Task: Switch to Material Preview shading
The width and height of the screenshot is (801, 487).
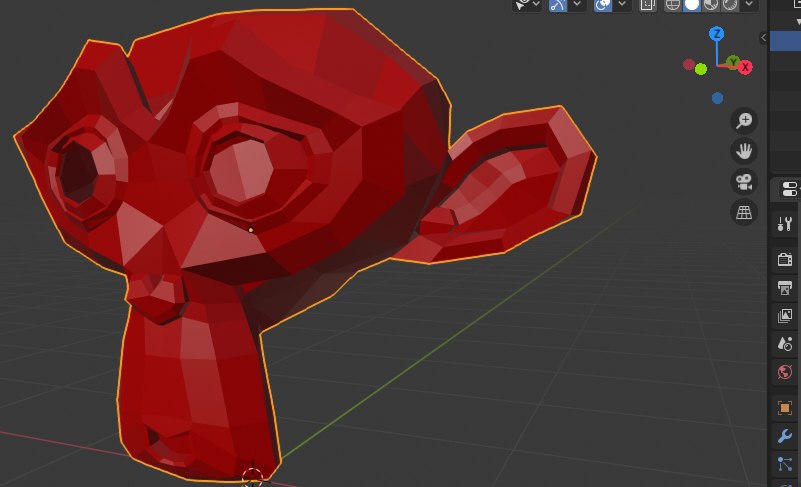Action: [x=711, y=5]
